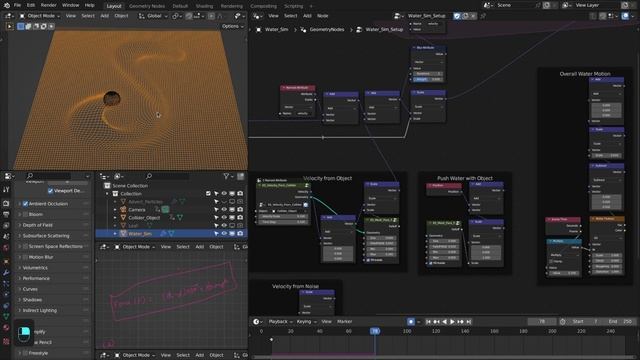This screenshot has width=640, height=360.
Task: Open the World properties tab icon
Action: click(x=6, y=248)
